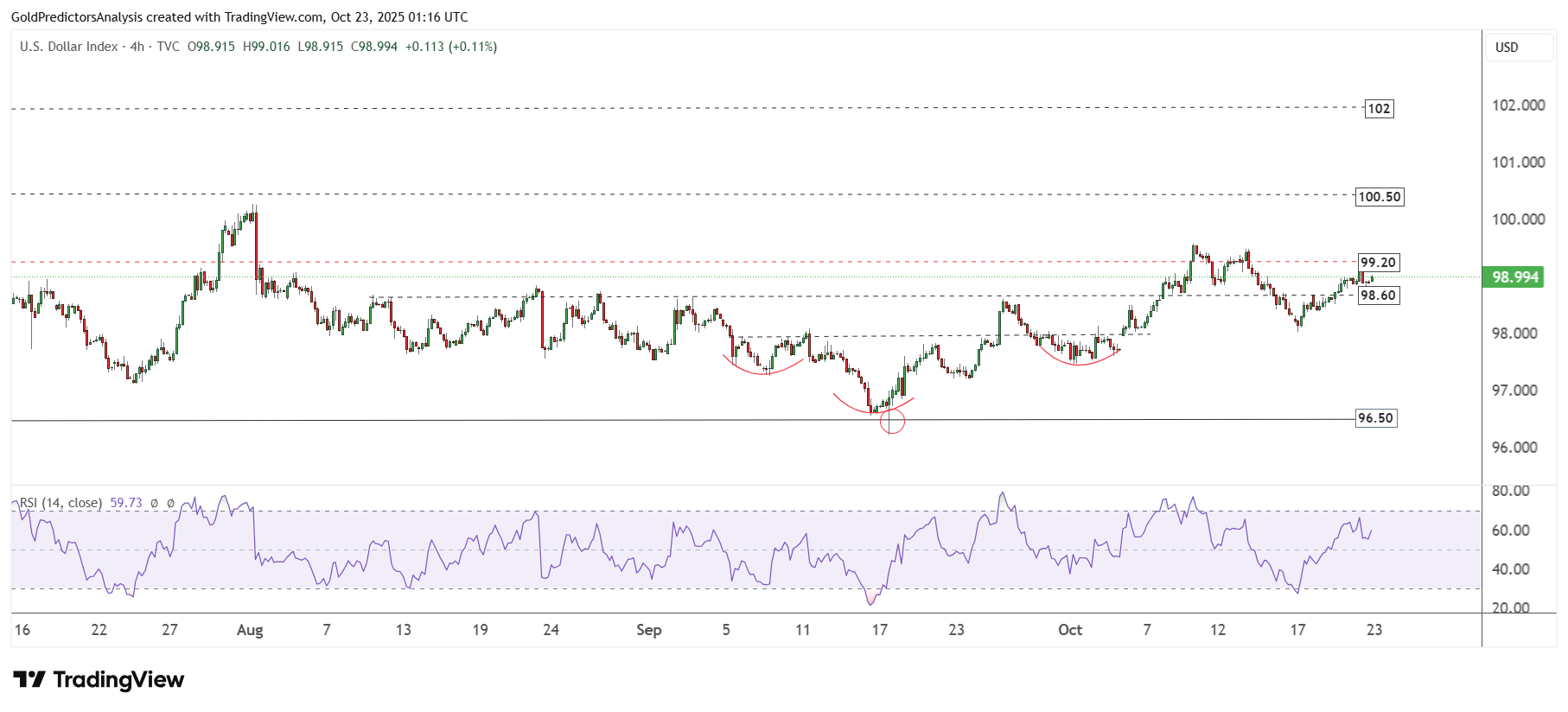Select the boxed 99.20 red level label
Image resolution: width=1568 pixels, height=712 pixels.
(1378, 263)
